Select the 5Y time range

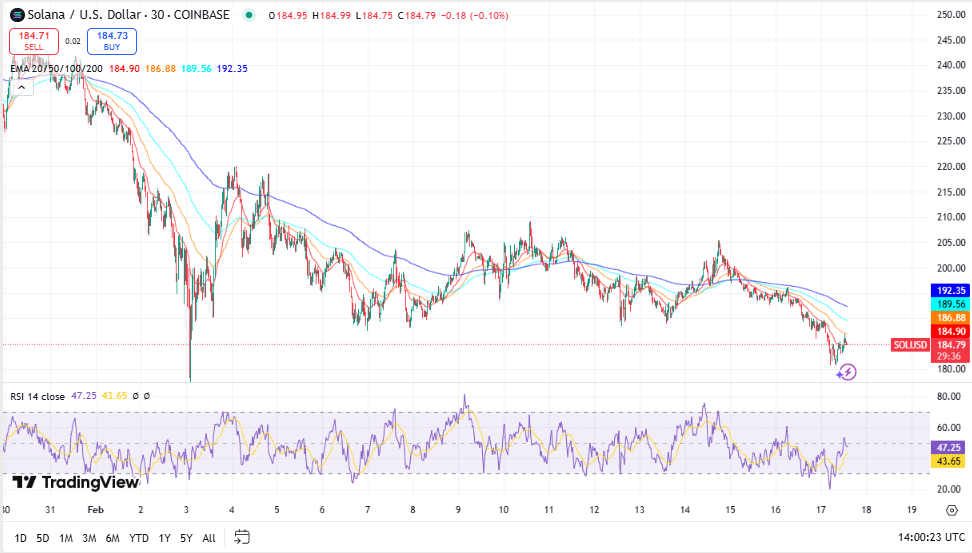click(186, 538)
